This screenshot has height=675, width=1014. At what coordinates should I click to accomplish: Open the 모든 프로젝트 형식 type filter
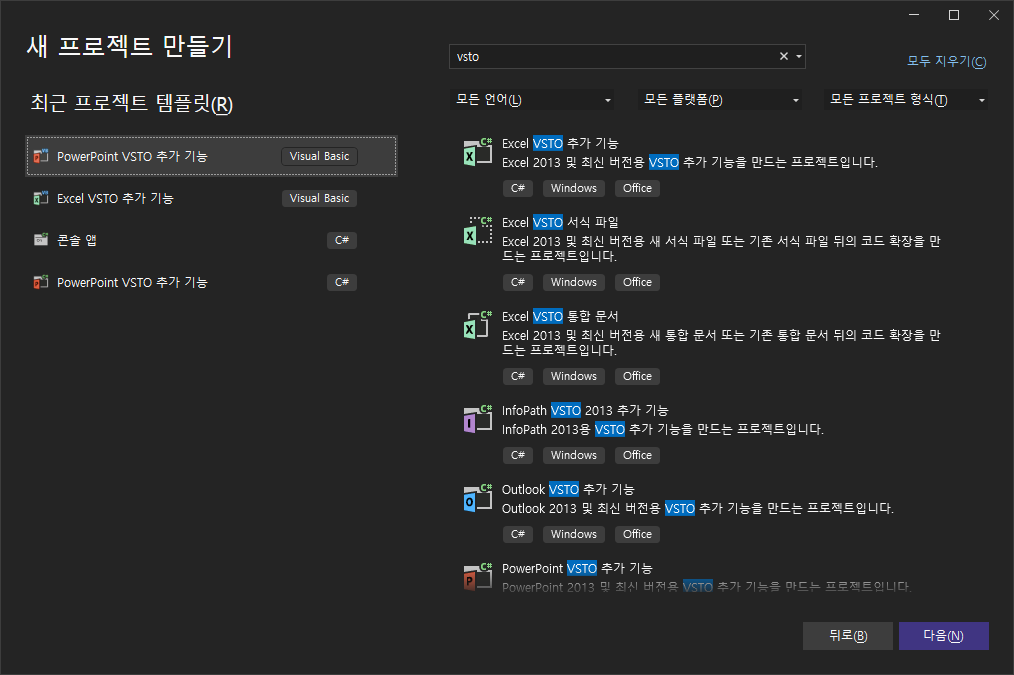coord(905,100)
